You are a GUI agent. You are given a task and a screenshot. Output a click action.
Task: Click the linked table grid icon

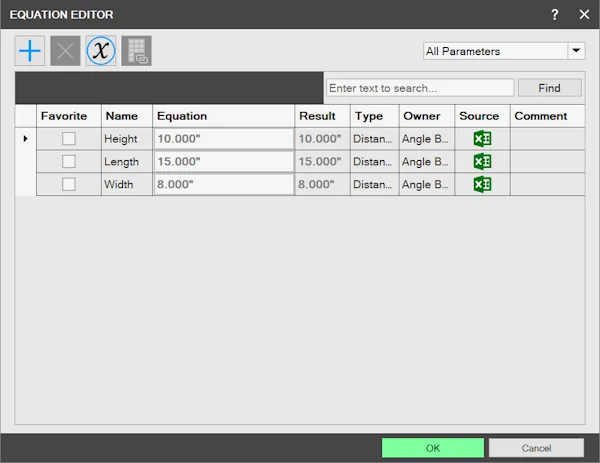[137, 51]
